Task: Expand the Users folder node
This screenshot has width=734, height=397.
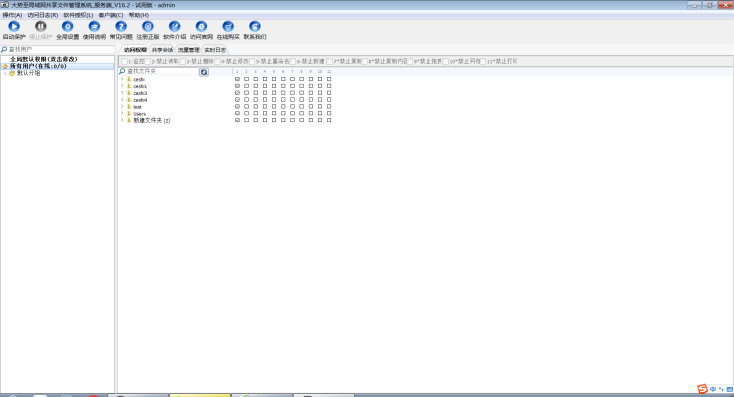Action: (122, 113)
